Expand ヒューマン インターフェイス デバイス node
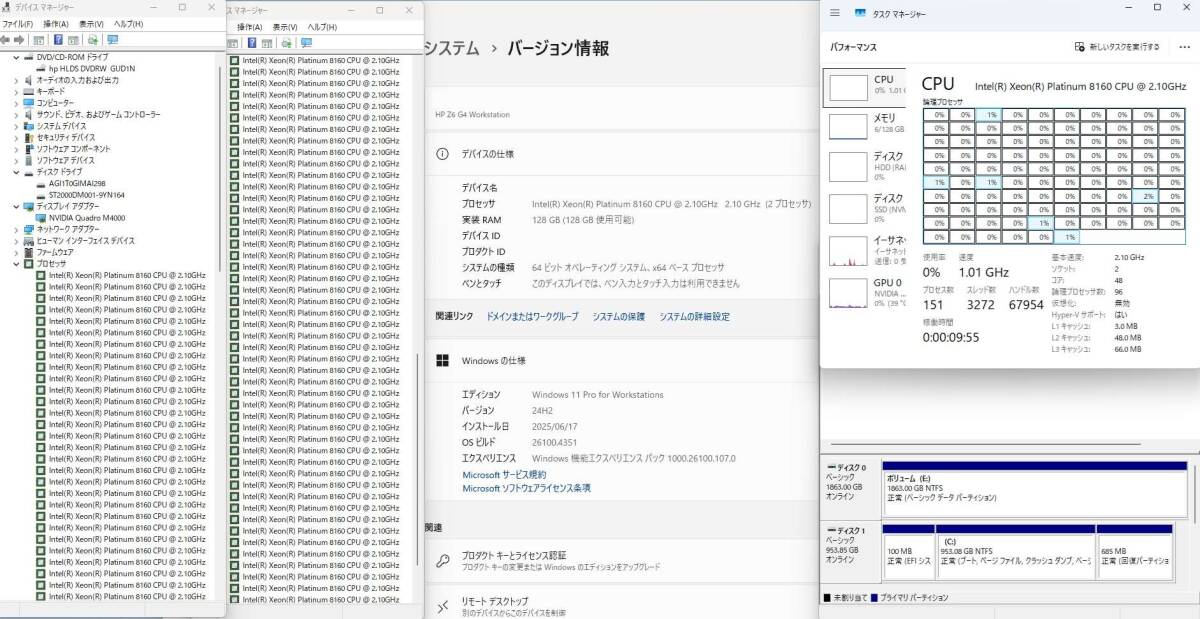The image size is (1200, 619). pyautogui.click(x=15, y=241)
